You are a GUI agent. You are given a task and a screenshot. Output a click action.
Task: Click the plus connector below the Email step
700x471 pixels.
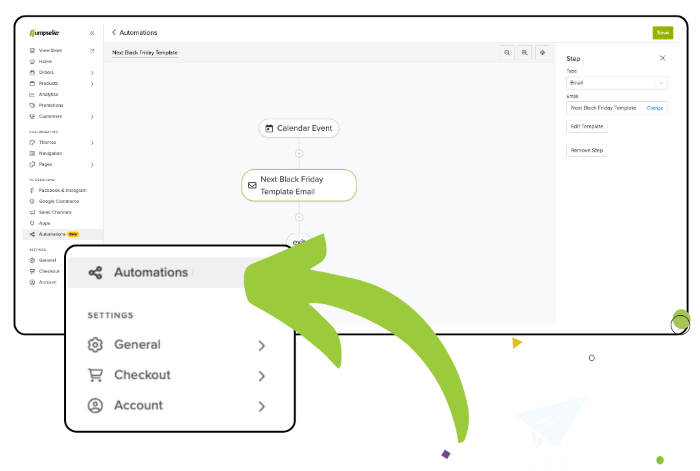tap(298, 216)
